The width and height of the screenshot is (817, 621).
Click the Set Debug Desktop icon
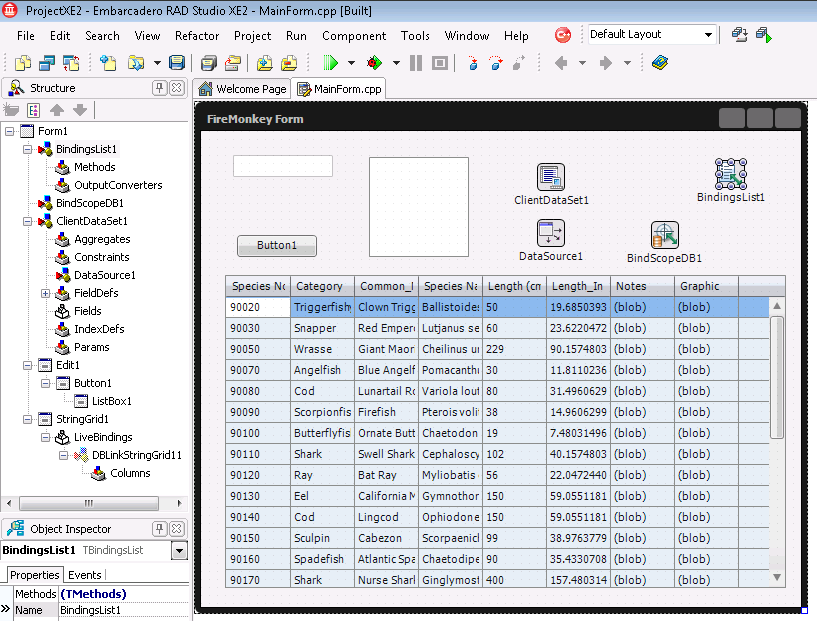764,35
